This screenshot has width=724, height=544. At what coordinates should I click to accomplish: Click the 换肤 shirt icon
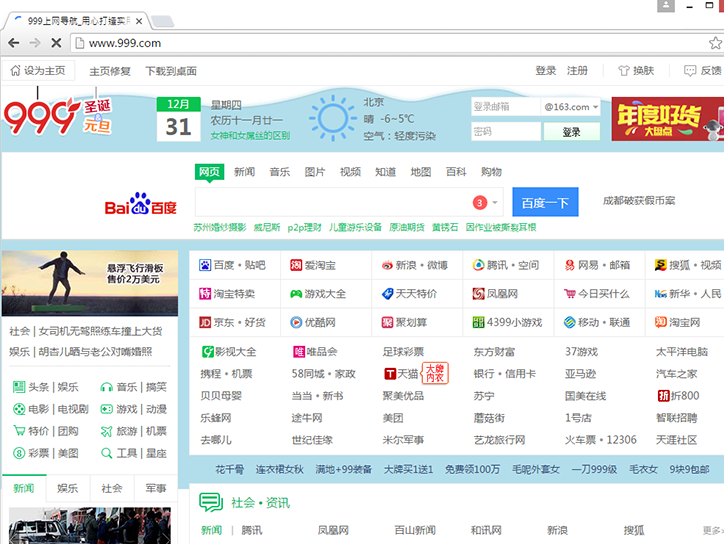coord(624,71)
